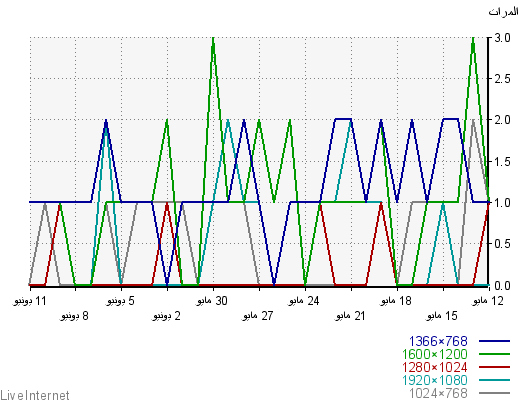520x405 pixels.
Task: Click the 1024×768 legend label
Action: tap(438, 393)
